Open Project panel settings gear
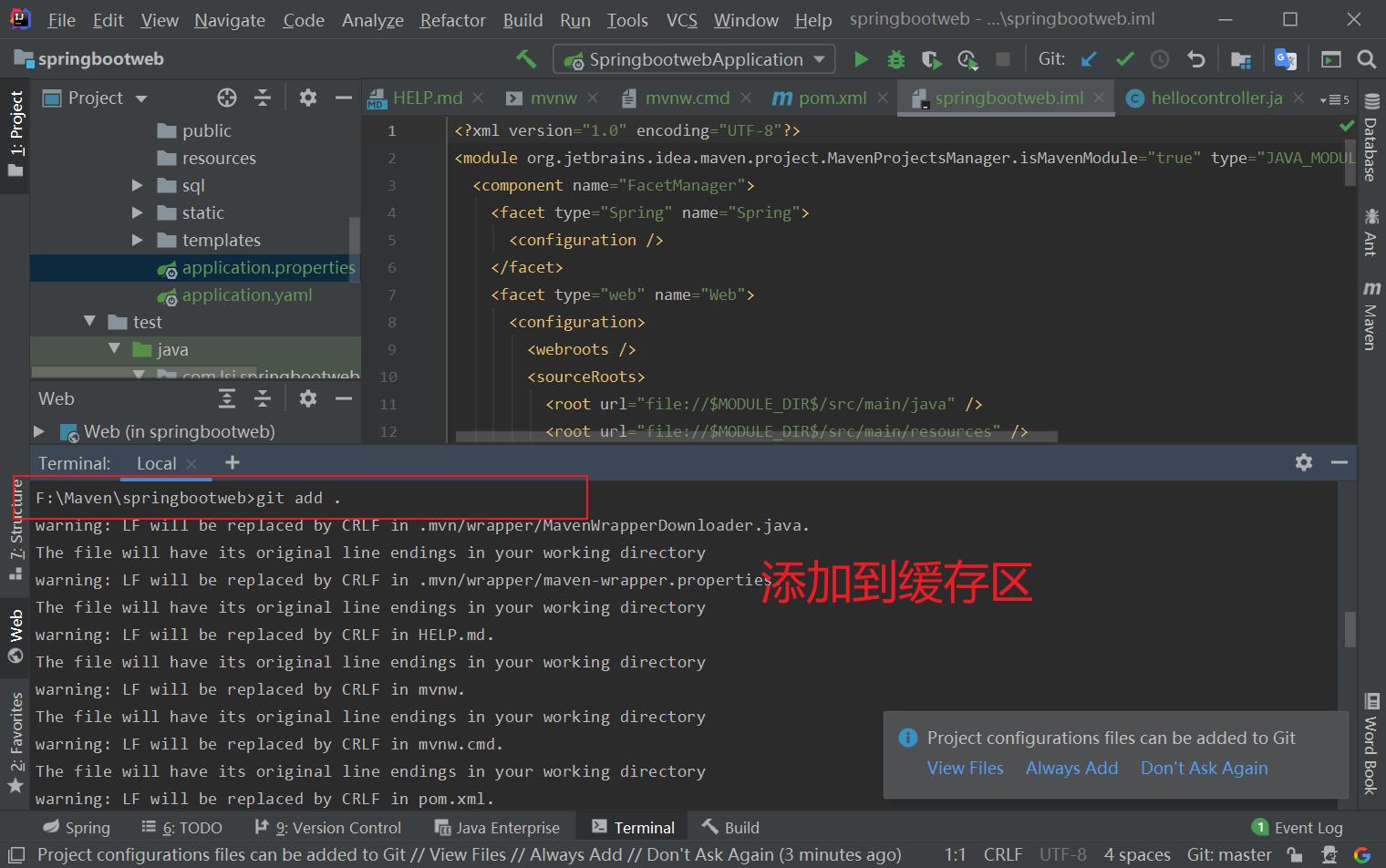The height and width of the screenshot is (868, 1386). [308, 98]
